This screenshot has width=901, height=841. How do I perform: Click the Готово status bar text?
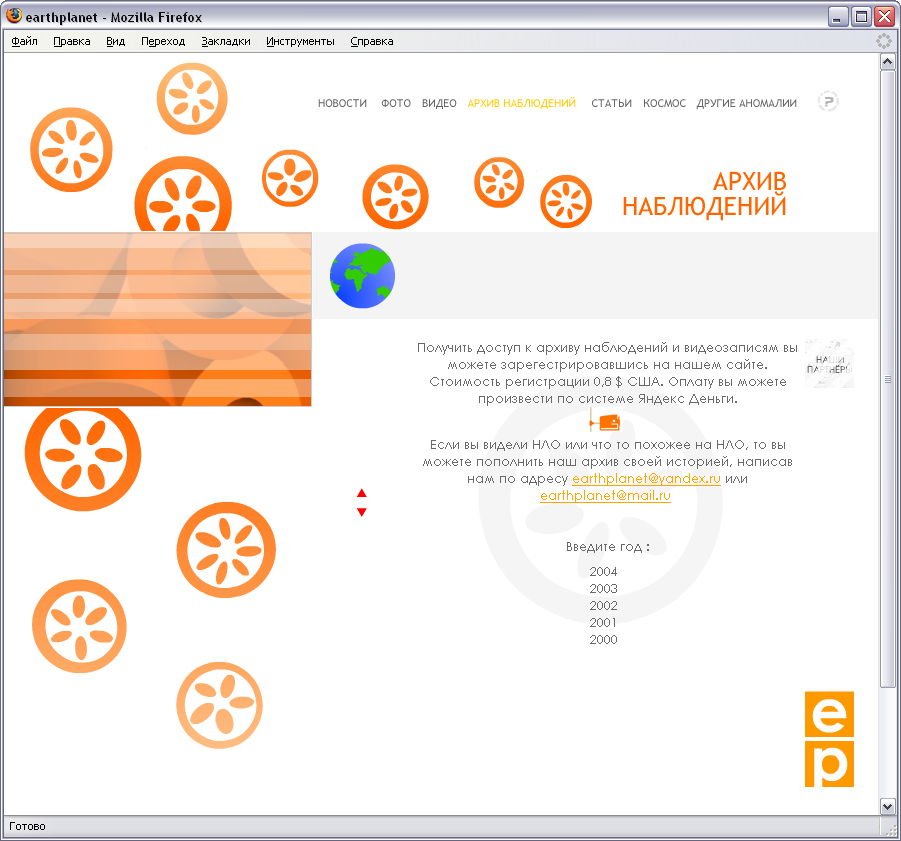click(27, 826)
